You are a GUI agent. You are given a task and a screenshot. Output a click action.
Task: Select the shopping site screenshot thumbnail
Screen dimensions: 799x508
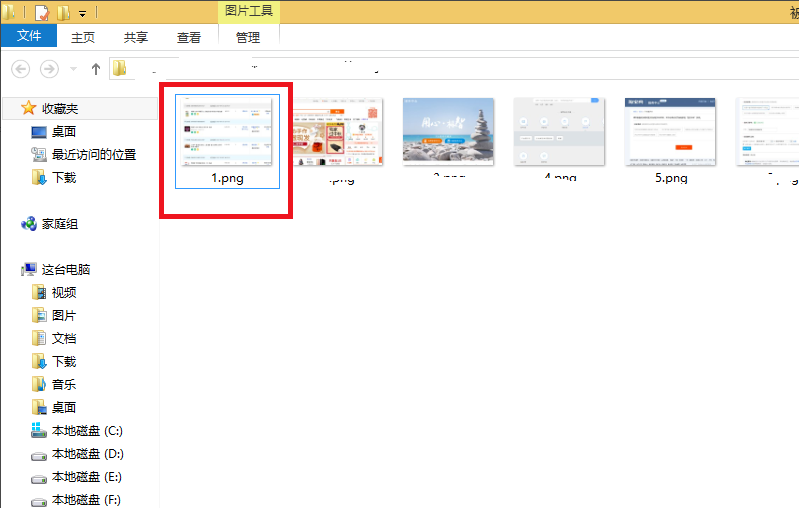point(338,131)
